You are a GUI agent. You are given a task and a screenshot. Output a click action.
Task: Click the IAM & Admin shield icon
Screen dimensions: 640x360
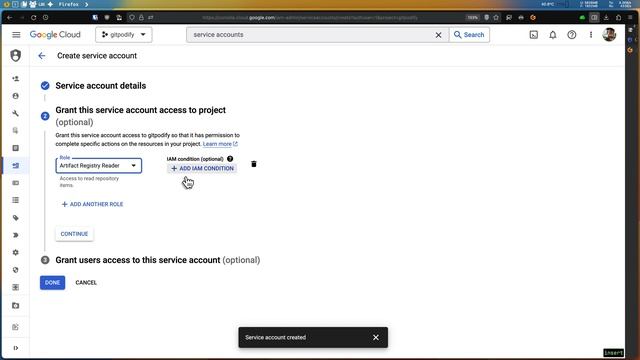coord(16,56)
